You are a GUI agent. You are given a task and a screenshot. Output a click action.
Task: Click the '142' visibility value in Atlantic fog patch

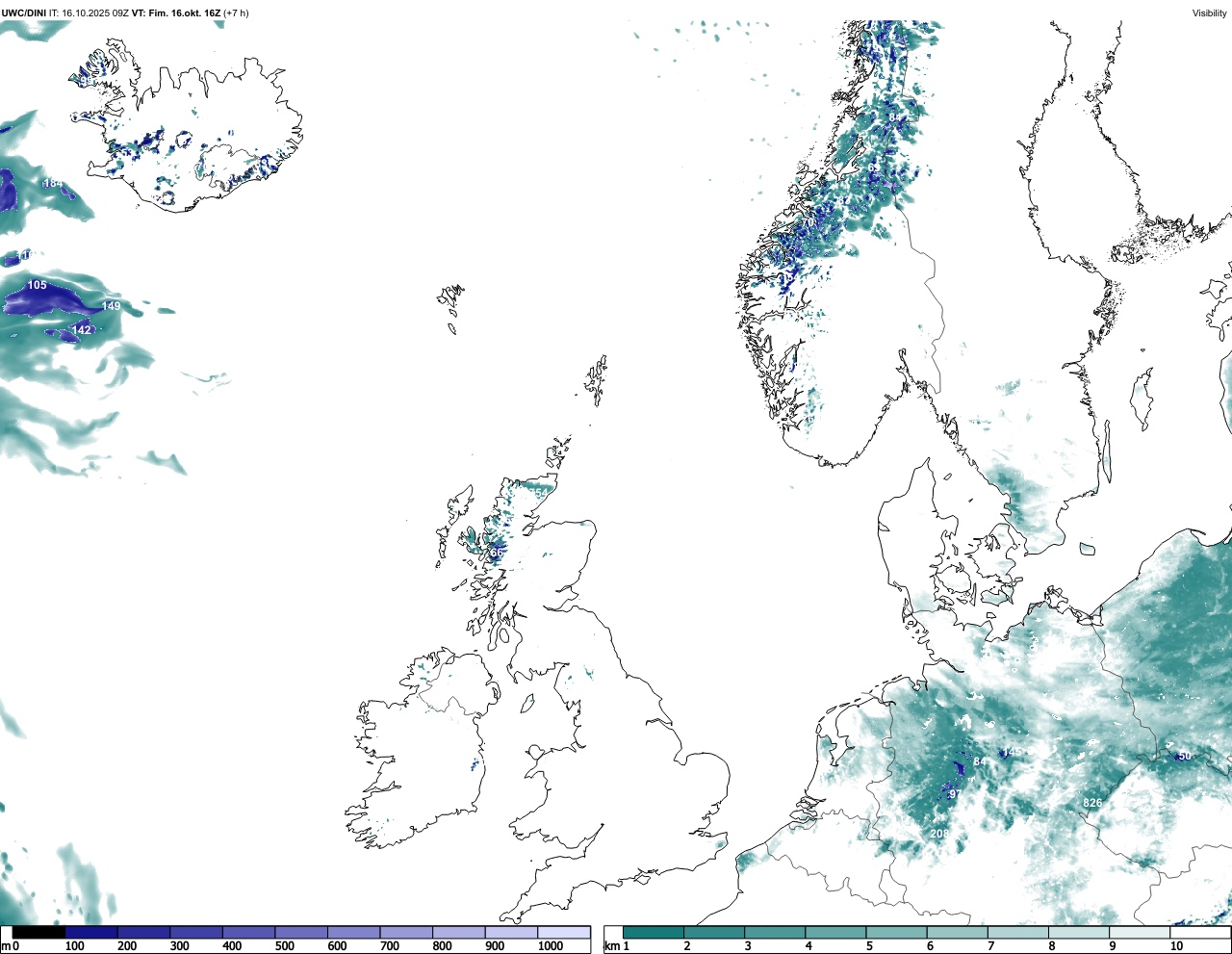point(82,329)
